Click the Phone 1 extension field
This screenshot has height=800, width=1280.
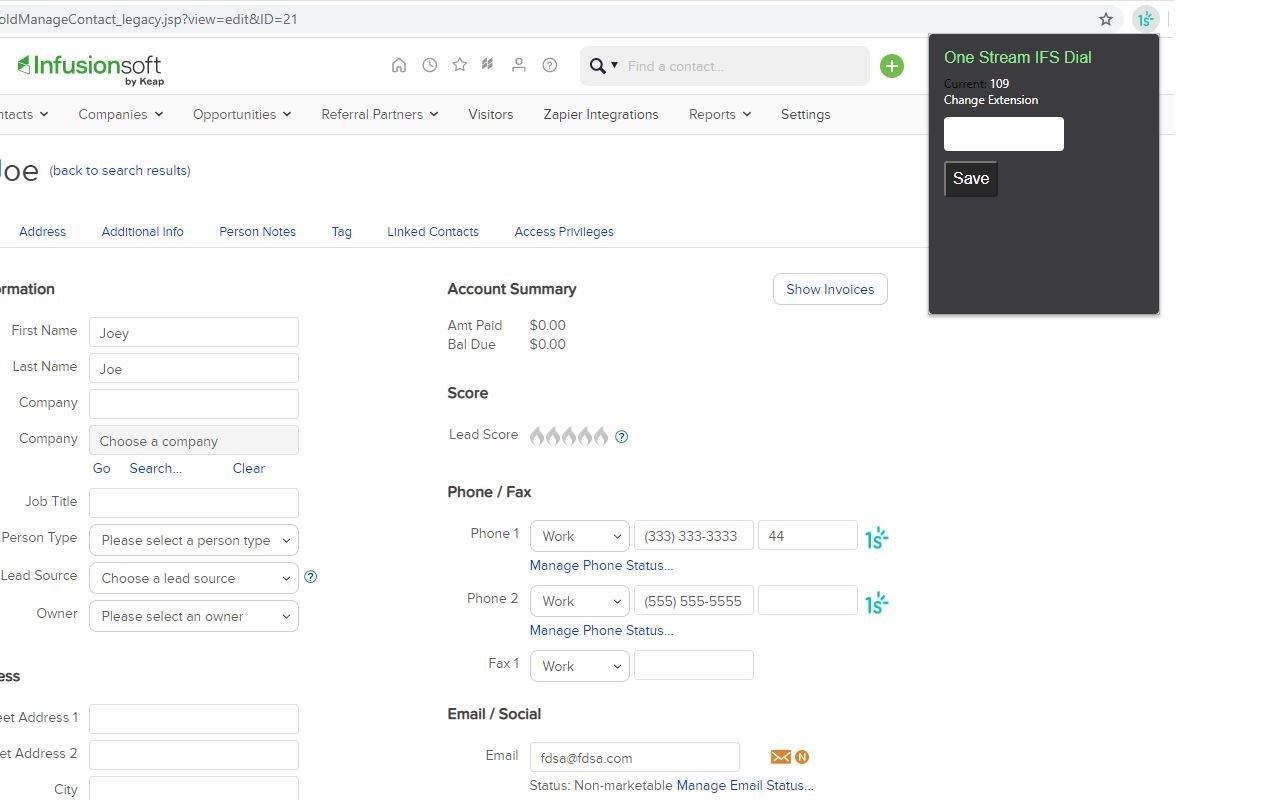[x=808, y=536]
